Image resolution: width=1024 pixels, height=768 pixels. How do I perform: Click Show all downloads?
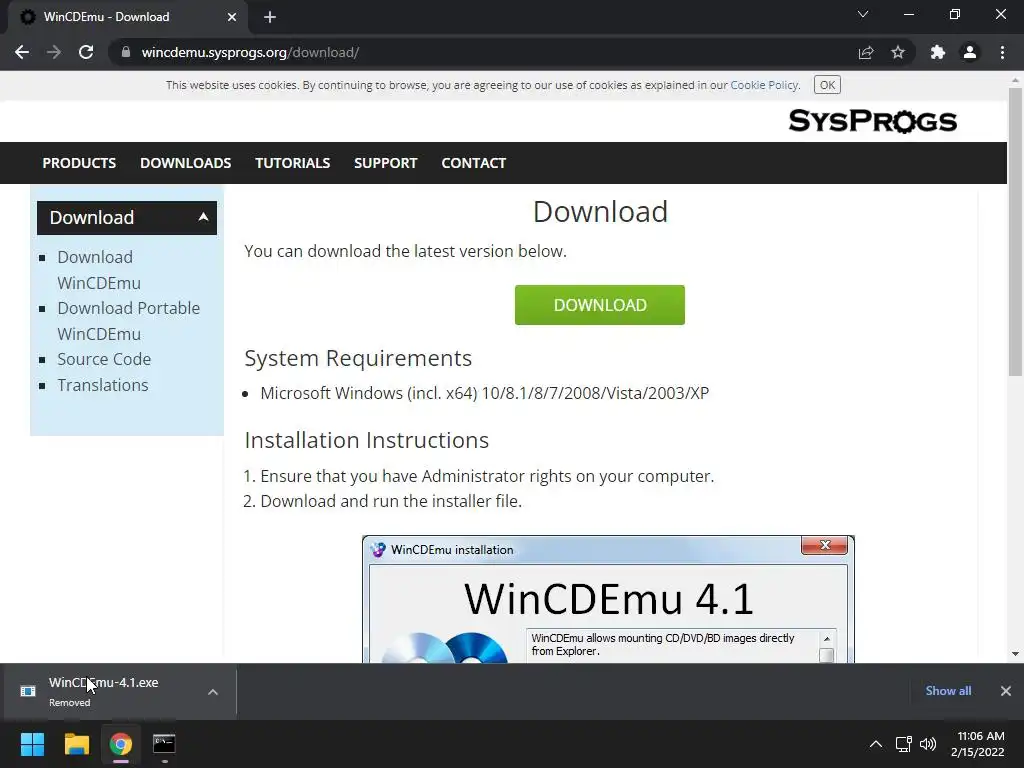(x=948, y=691)
